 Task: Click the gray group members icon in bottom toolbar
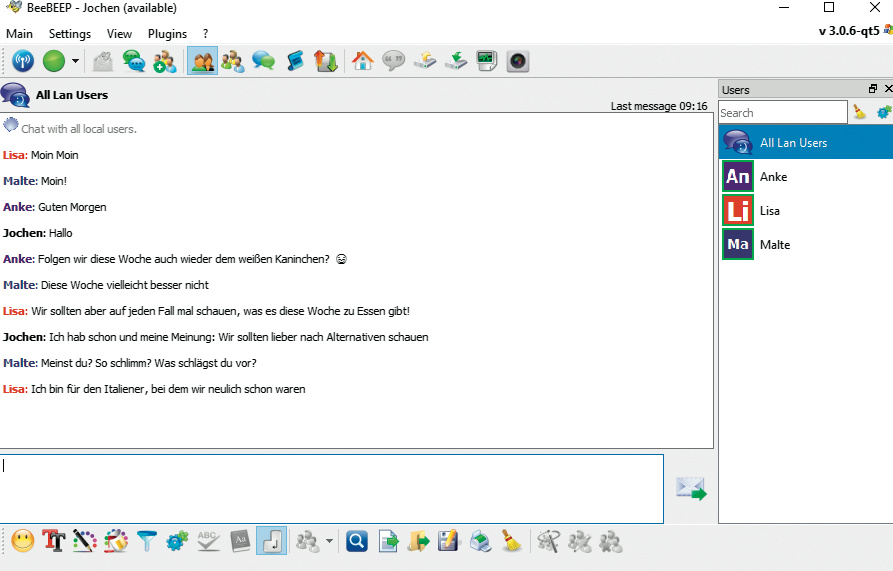point(308,541)
